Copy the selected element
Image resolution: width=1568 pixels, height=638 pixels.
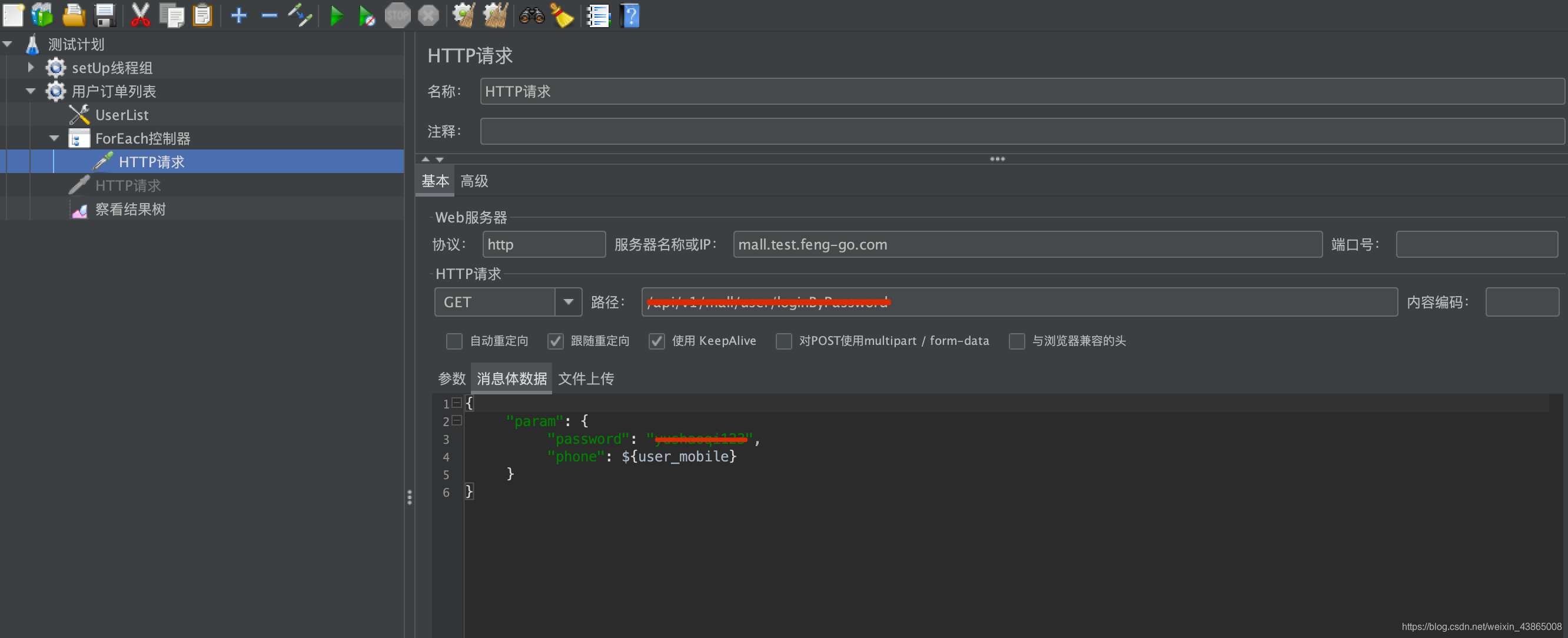pyautogui.click(x=172, y=15)
